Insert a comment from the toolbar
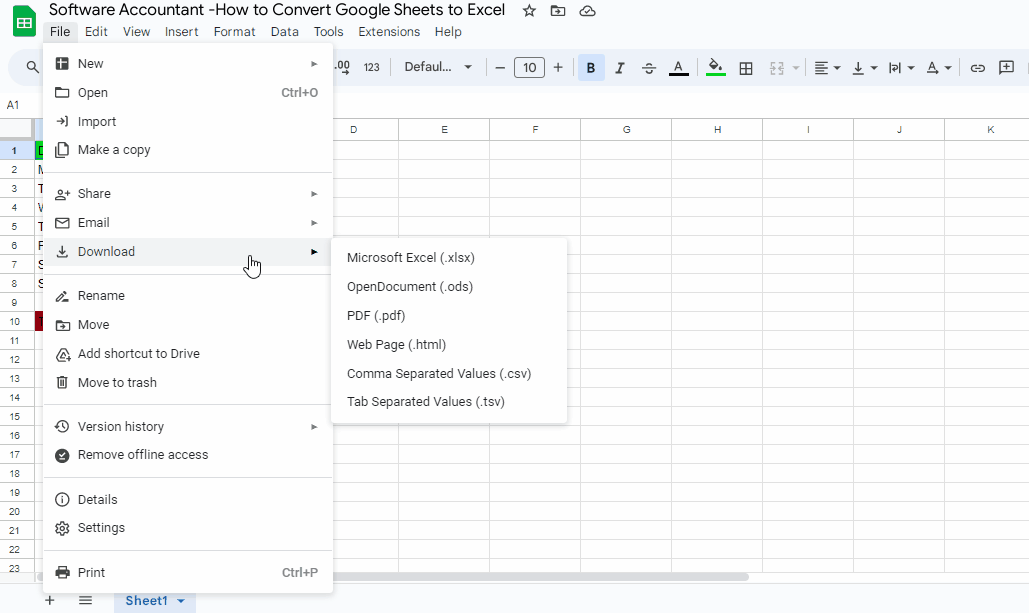Viewport: 1029px width, 613px height. point(1007,67)
